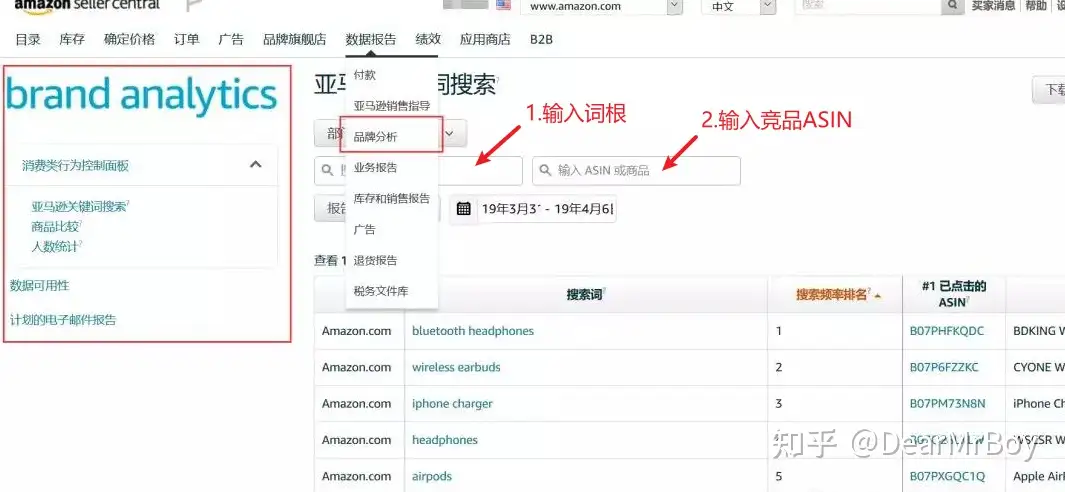
Task: Open the 确定价格 menu
Action: tap(129, 39)
